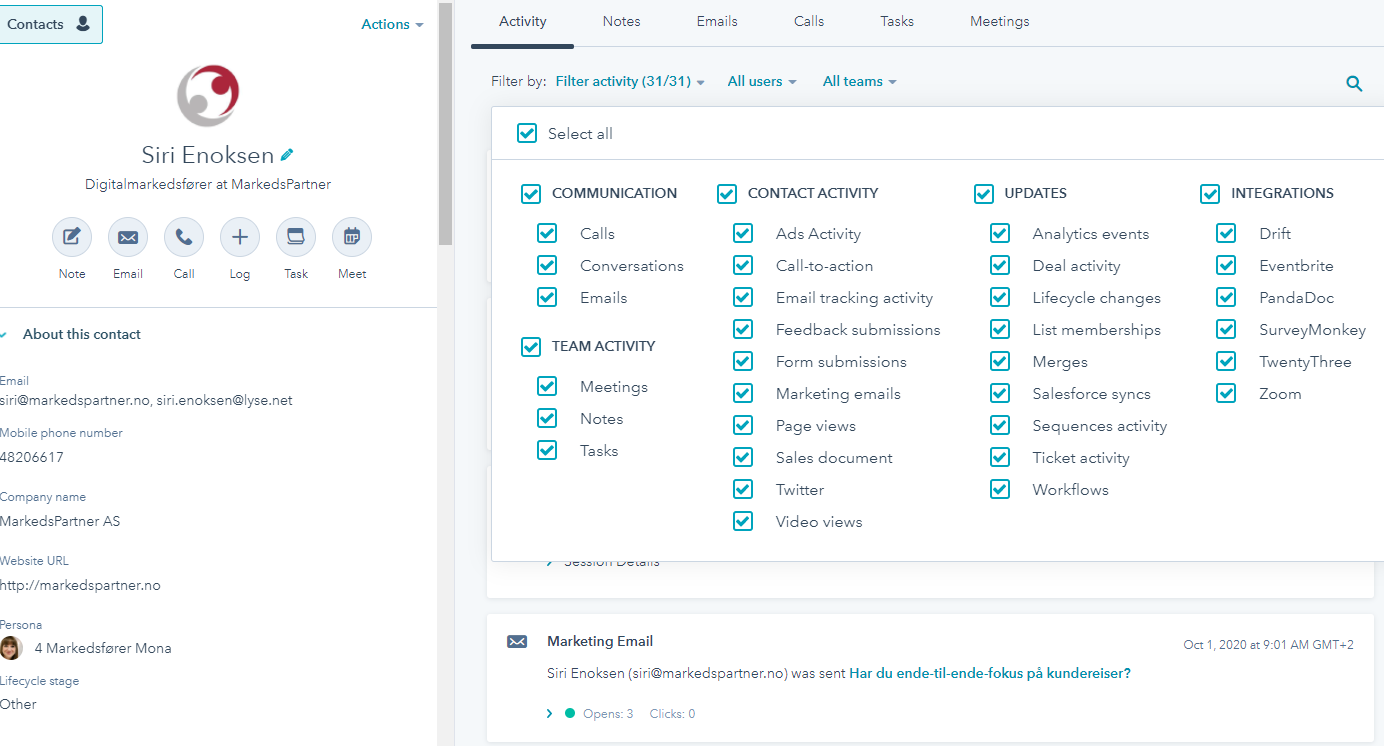Open the Filter activity (31/31) dropdown
Image resolution: width=1384 pixels, height=746 pixels.
pyautogui.click(x=630, y=81)
